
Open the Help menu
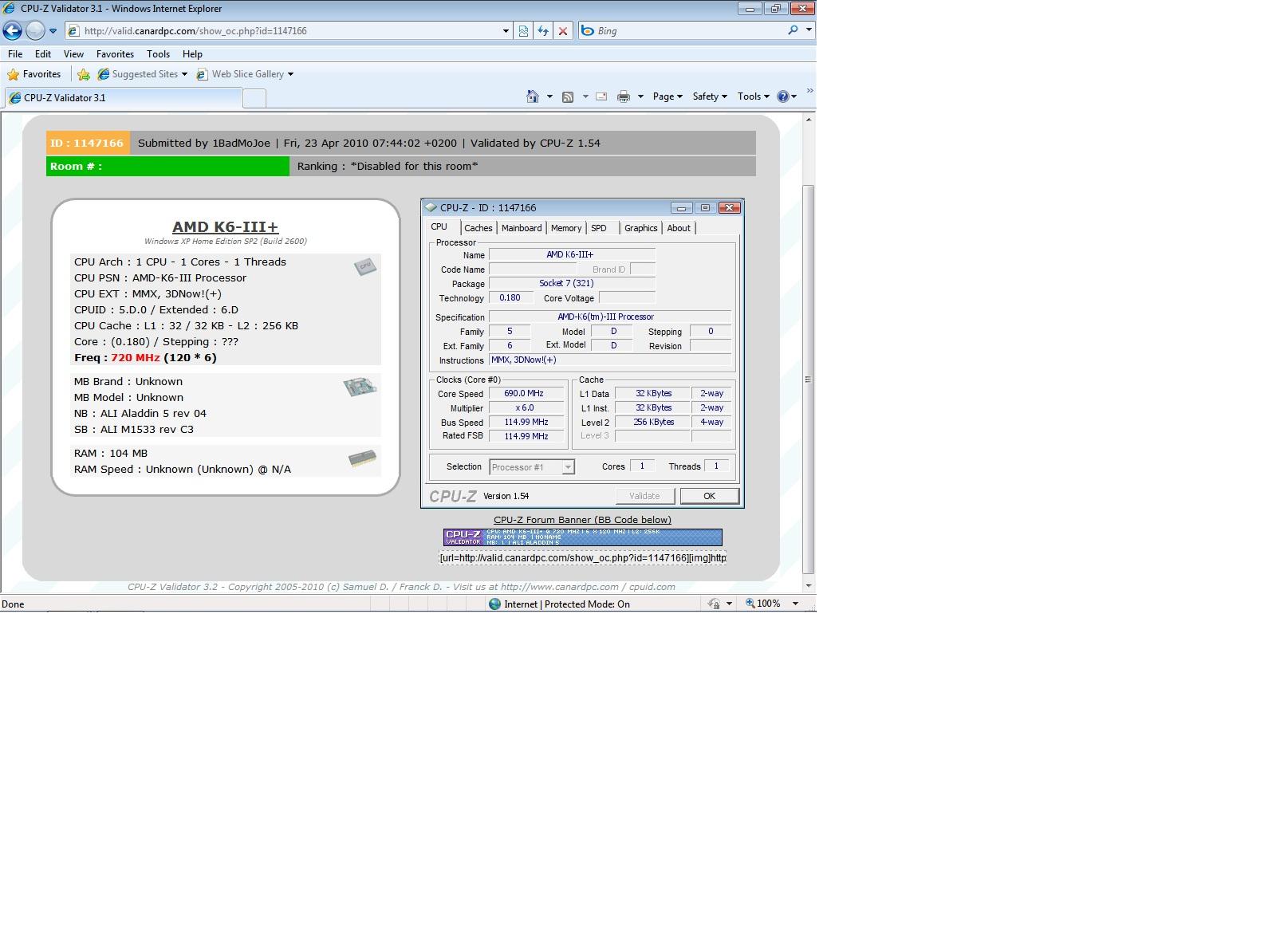click(192, 54)
